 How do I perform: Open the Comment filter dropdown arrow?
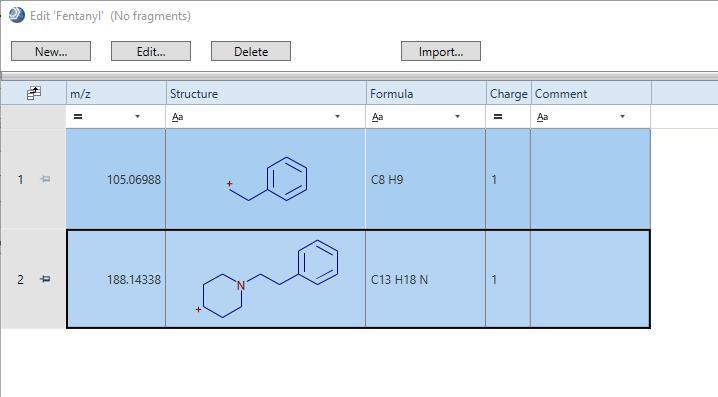coord(622,116)
